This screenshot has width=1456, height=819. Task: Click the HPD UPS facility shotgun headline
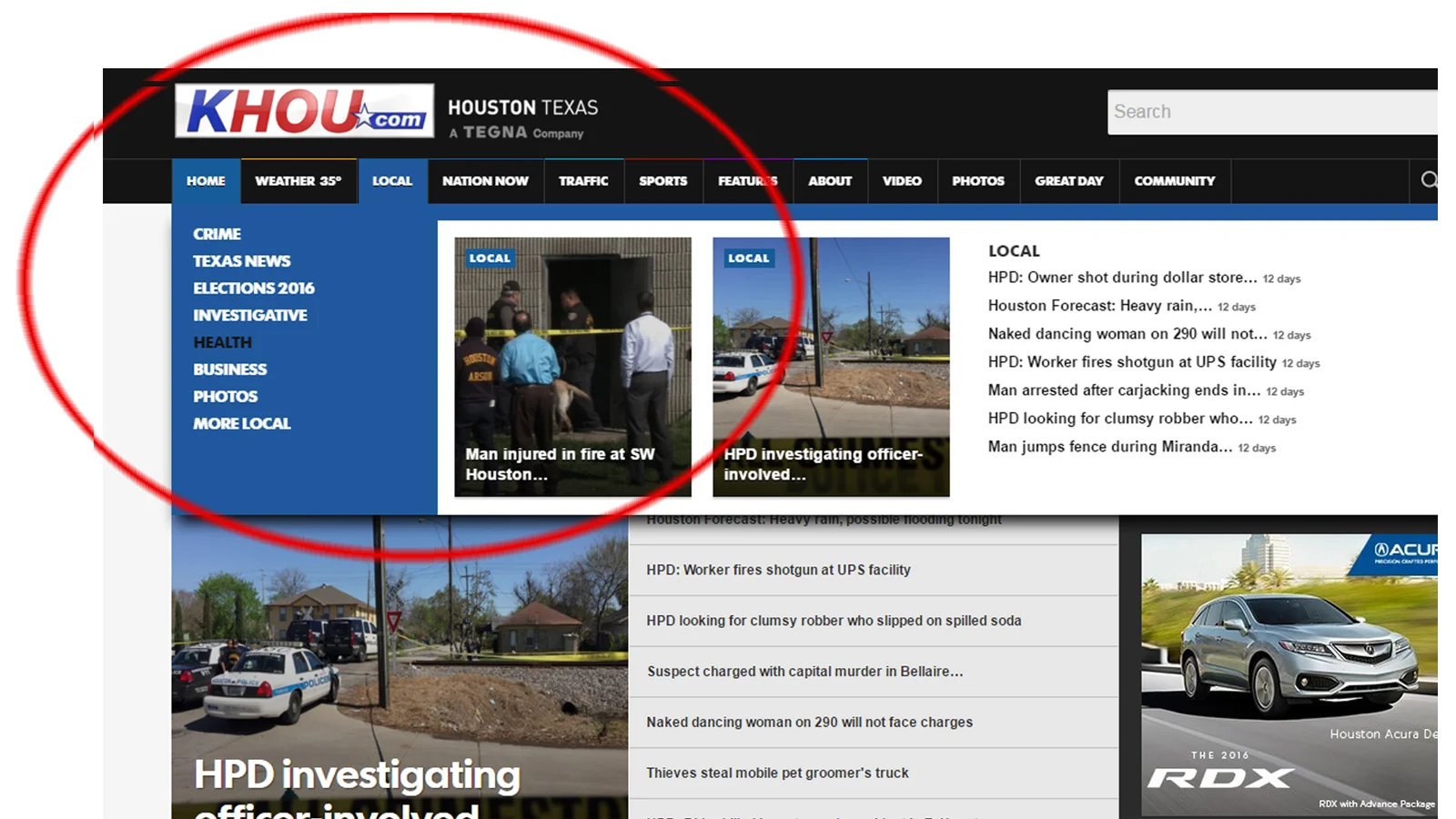click(778, 570)
